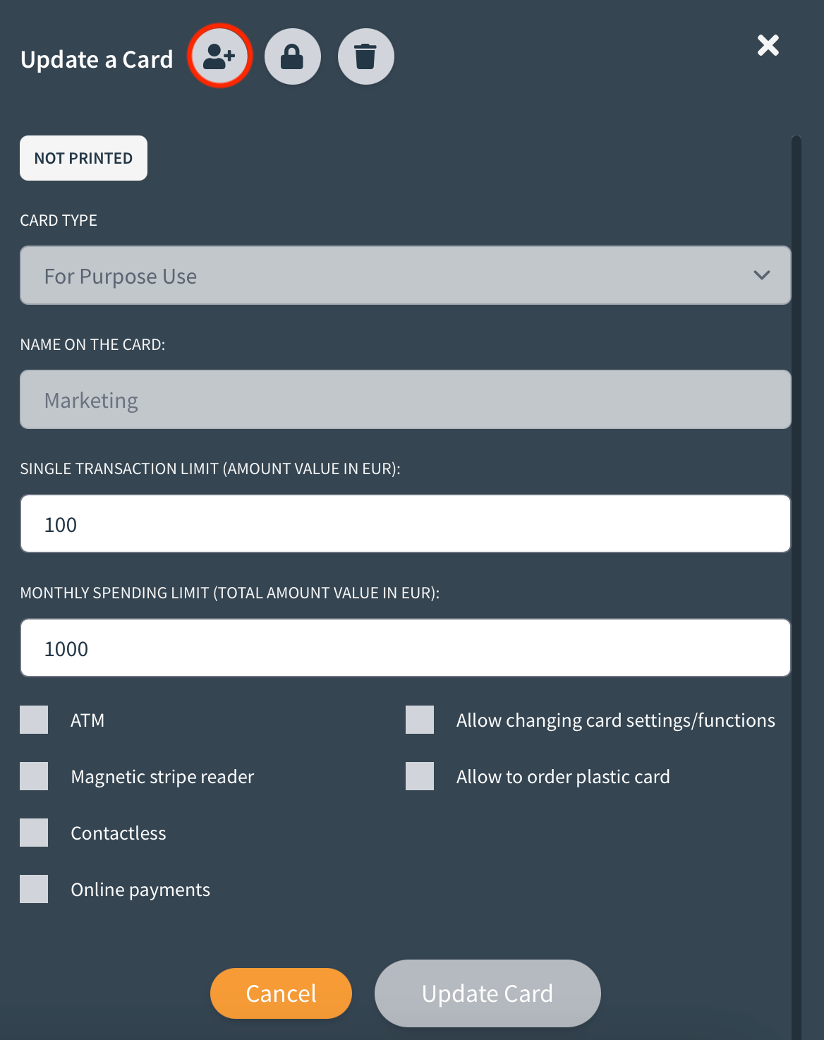Focus the monthly spending limit field
824x1040 pixels.
405,647
